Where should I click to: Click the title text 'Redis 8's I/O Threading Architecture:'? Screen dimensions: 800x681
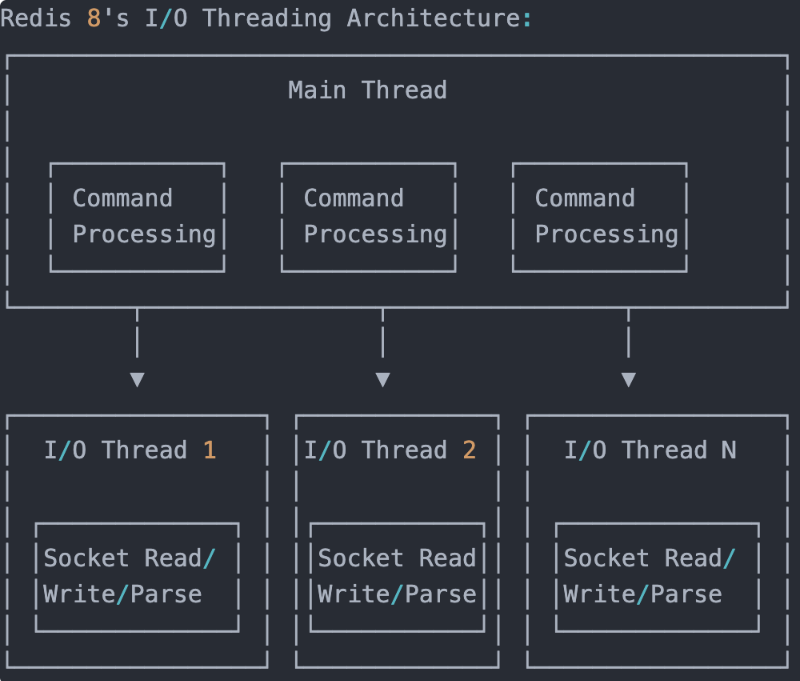[266, 18]
